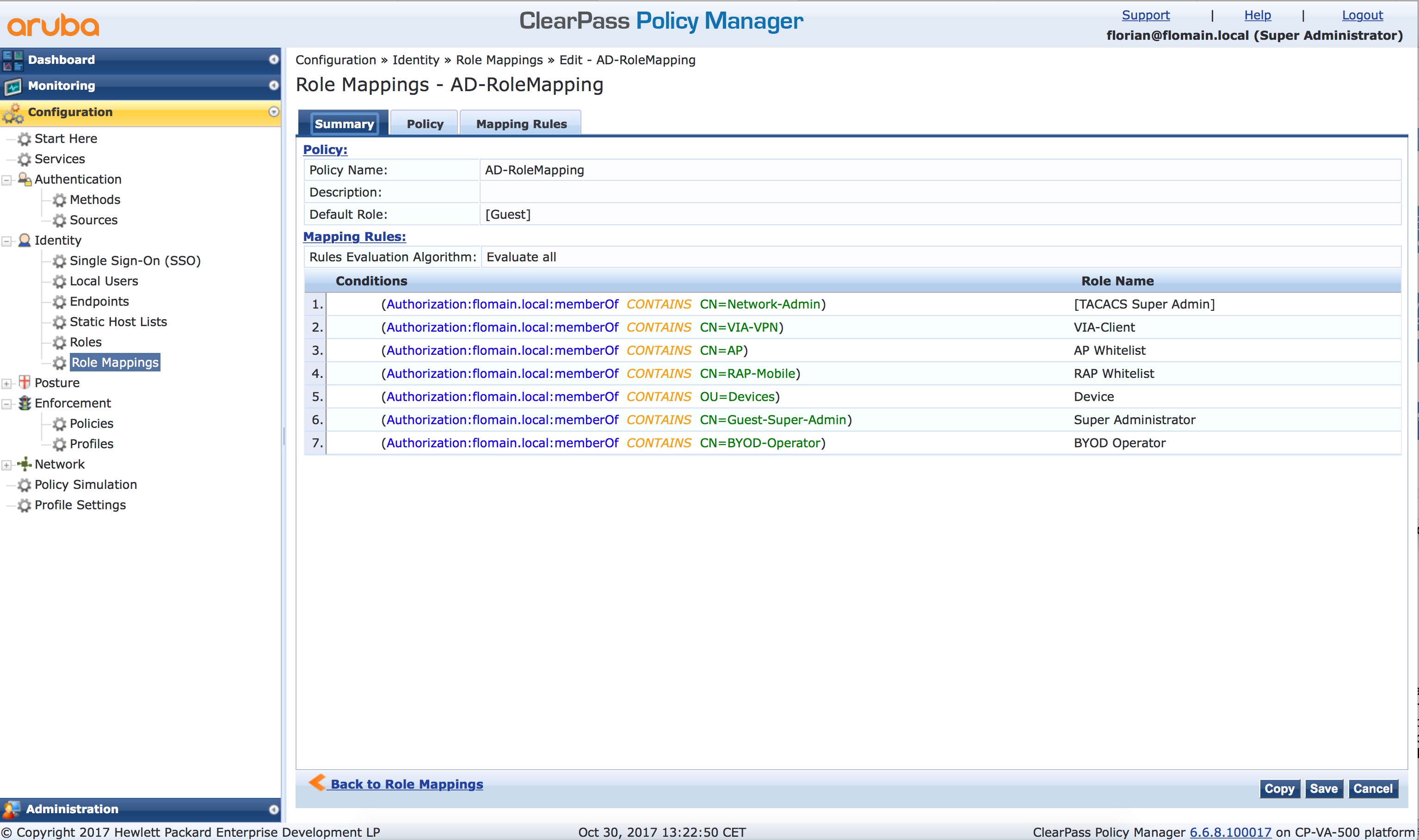Click the gear icon beside Static Host Lists
The height and width of the screenshot is (840, 1419).
pyautogui.click(x=59, y=322)
